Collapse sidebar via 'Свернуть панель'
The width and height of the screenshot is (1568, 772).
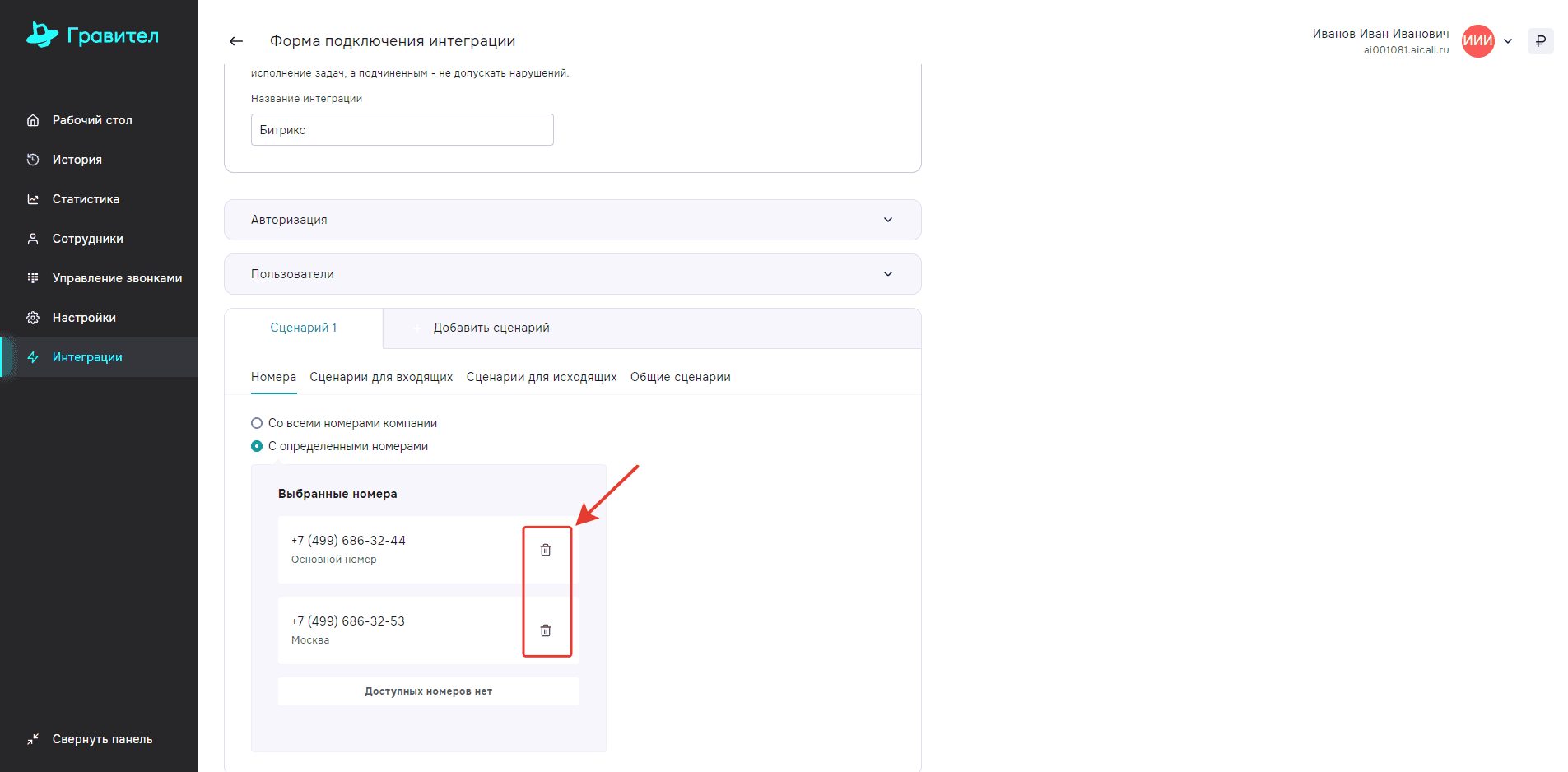coord(102,739)
